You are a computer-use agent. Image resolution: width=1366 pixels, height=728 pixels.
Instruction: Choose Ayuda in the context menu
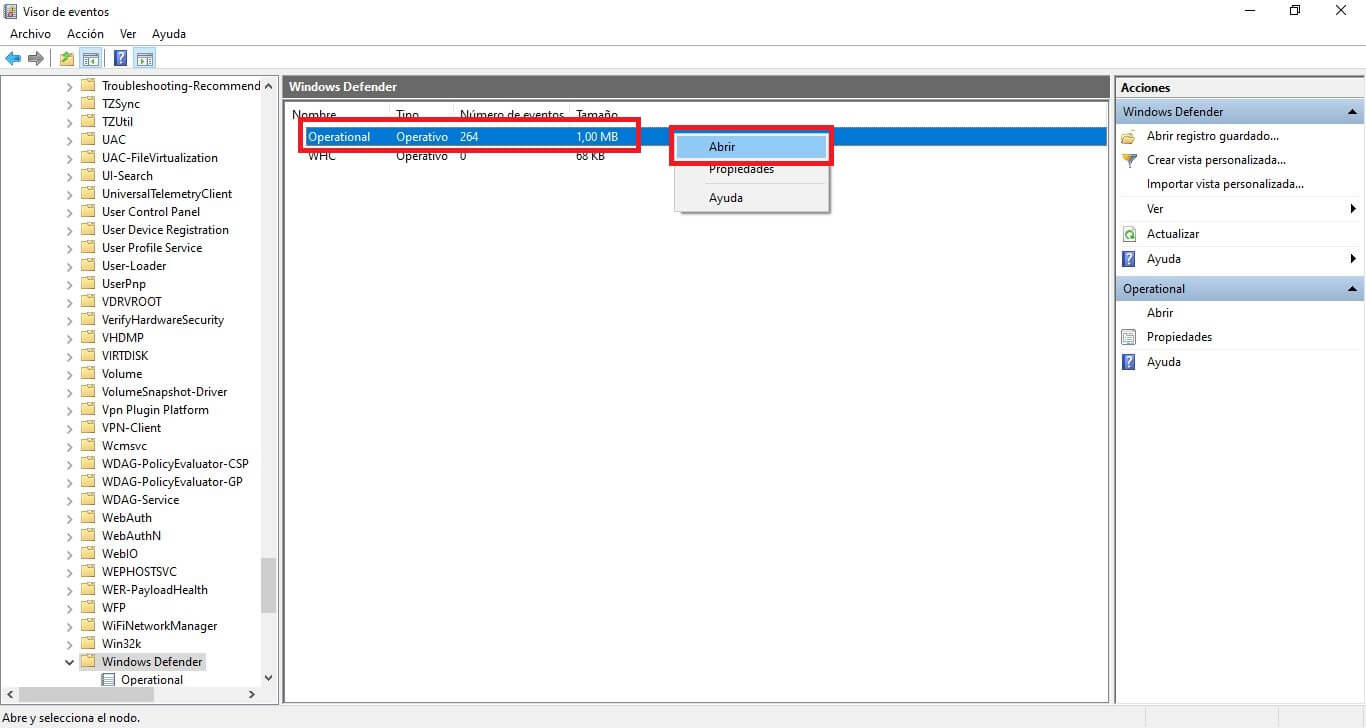[752, 198]
